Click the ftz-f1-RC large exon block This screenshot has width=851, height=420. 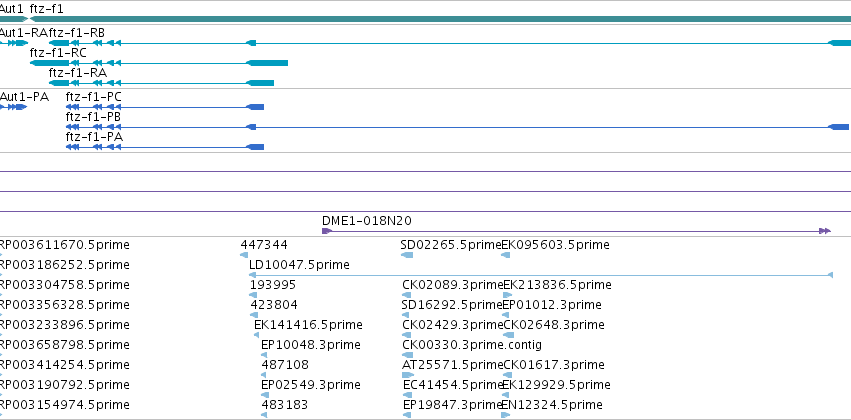point(267,63)
